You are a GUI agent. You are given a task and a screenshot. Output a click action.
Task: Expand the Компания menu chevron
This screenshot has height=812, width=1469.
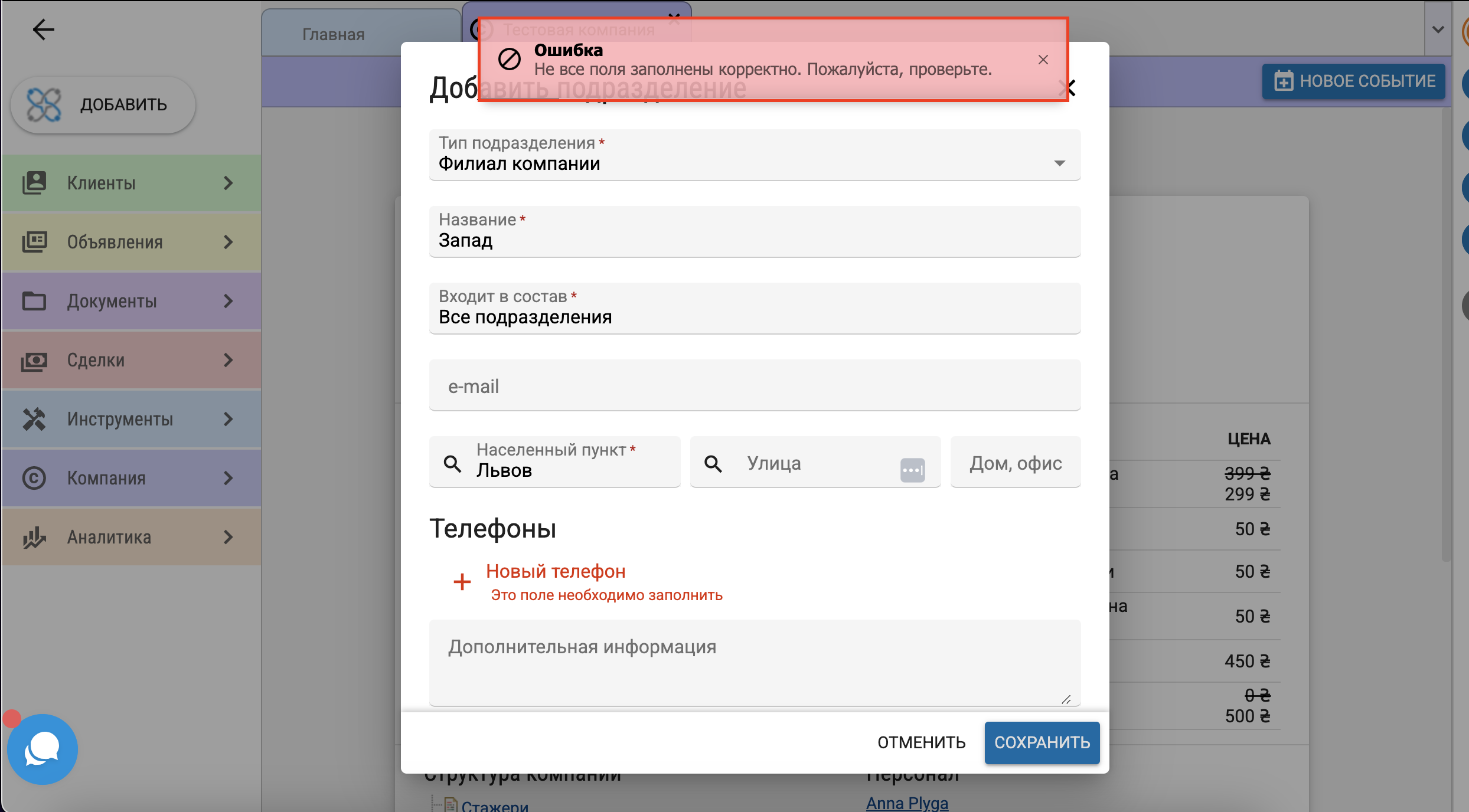coord(228,478)
